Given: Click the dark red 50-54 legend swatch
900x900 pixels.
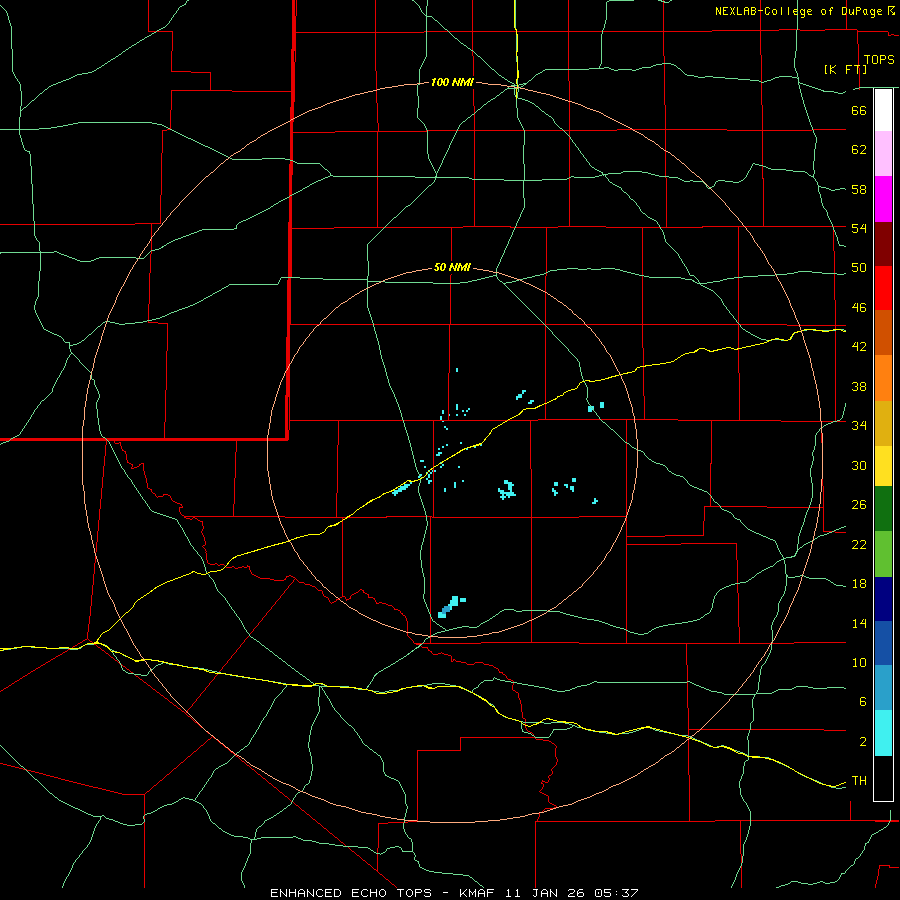Looking at the screenshot, I should (883, 244).
